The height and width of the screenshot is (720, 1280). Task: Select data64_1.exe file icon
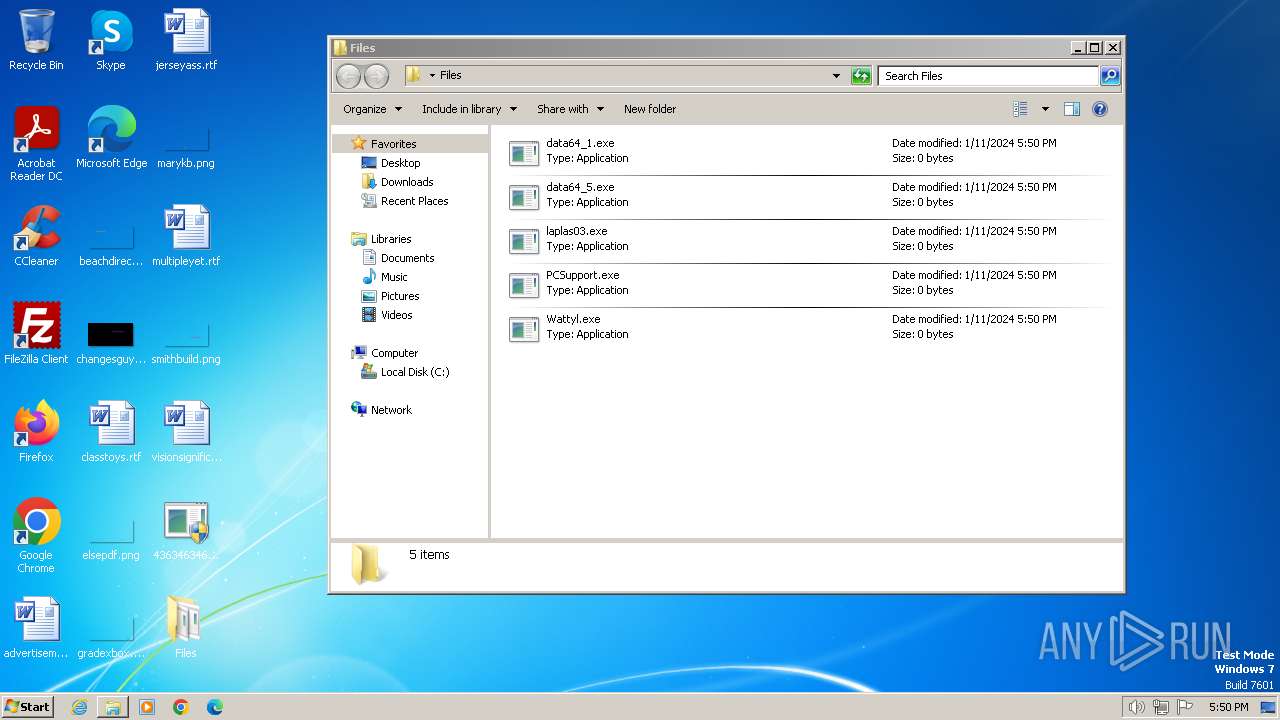pos(524,153)
